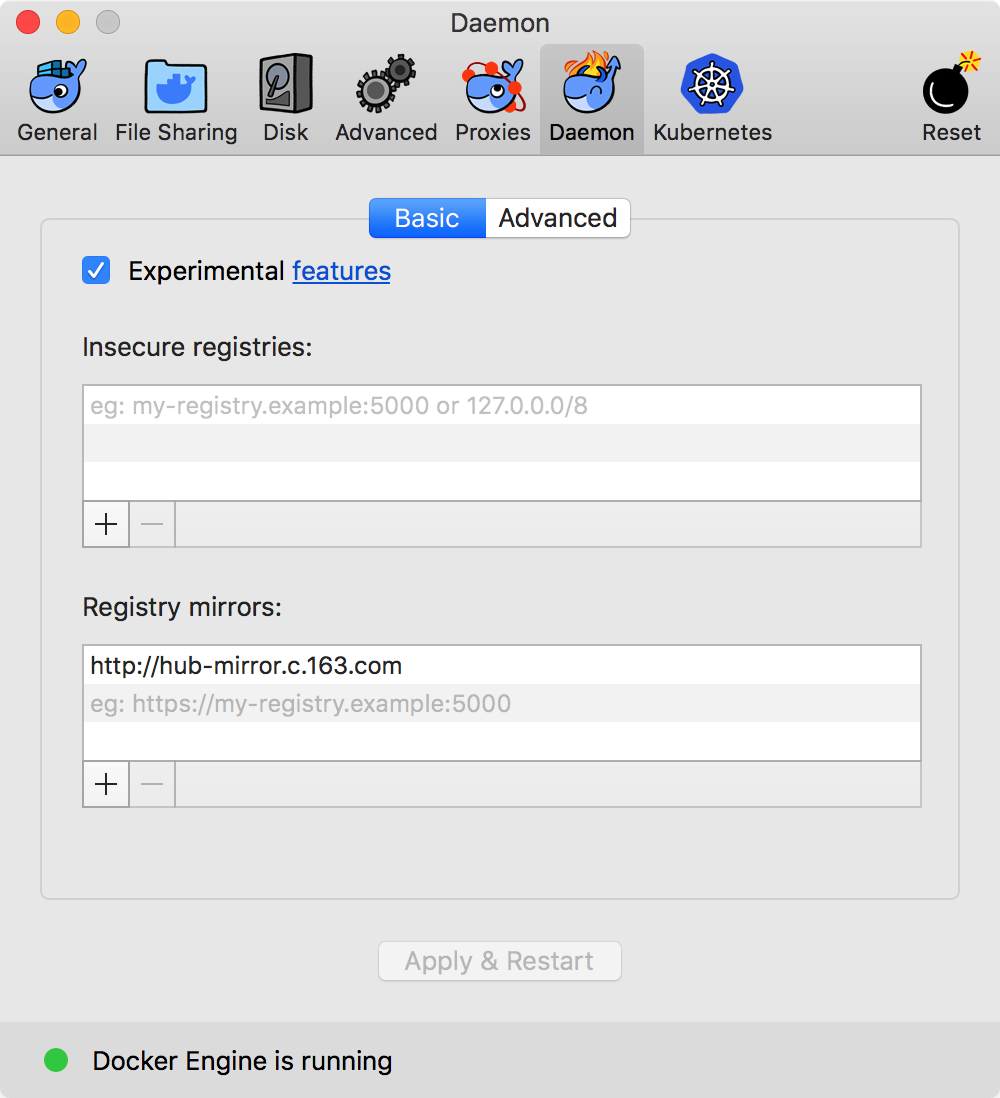
Task: Add a new insecure registry entry
Action: [106, 524]
